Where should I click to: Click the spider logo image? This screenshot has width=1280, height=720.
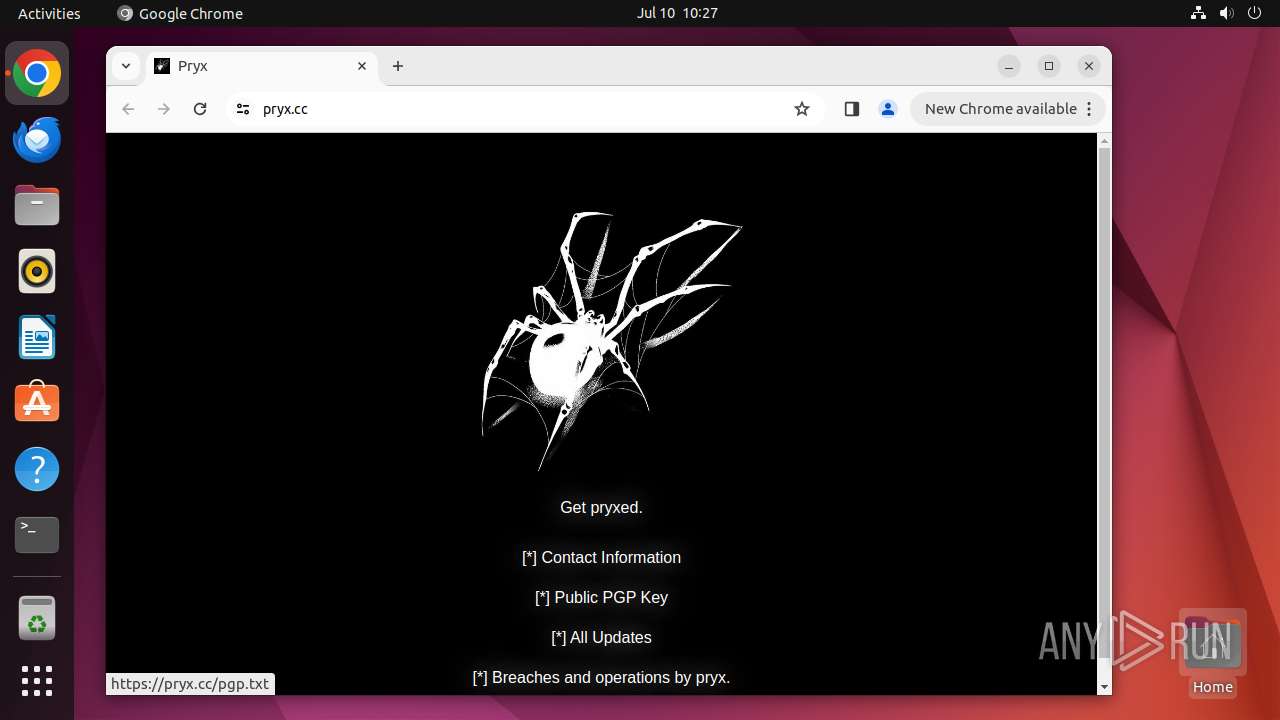[610, 340]
